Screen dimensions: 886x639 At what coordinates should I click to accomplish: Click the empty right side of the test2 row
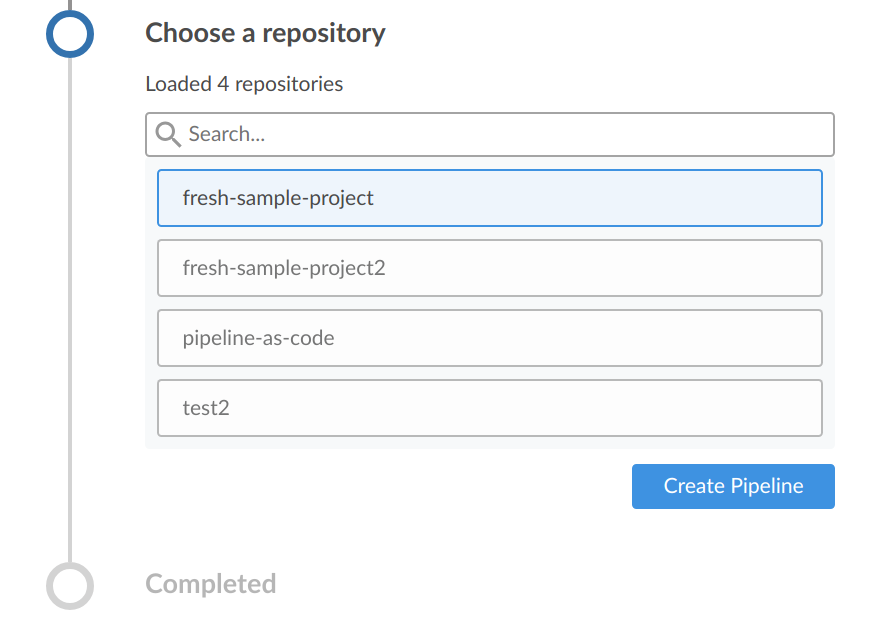(x=700, y=408)
